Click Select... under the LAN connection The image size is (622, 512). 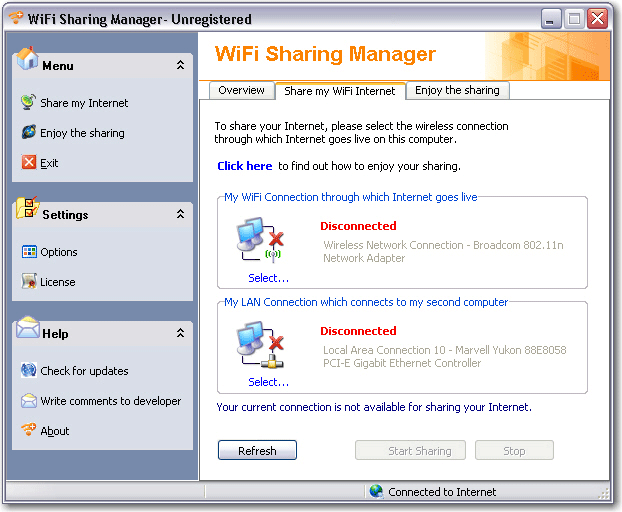pyautogui.click(x=269, y=382)
